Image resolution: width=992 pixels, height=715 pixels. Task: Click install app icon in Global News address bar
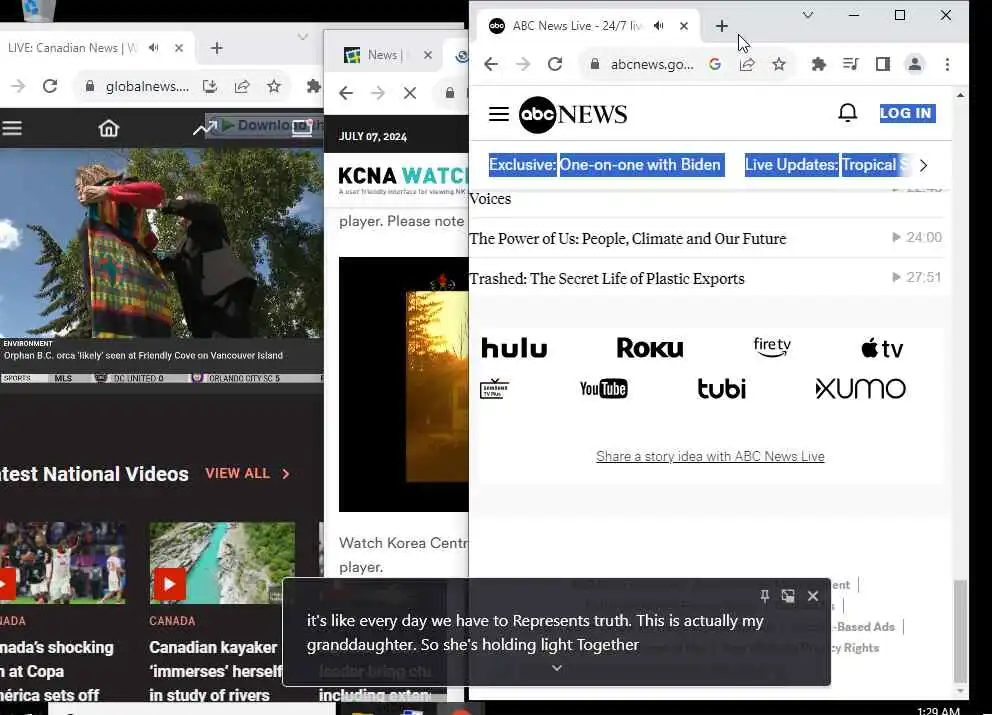tap(209, 86)
